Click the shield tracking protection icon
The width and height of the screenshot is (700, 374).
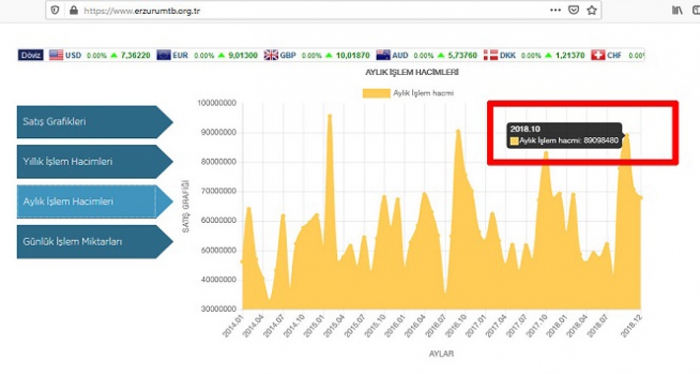click(x=55, y=10)
